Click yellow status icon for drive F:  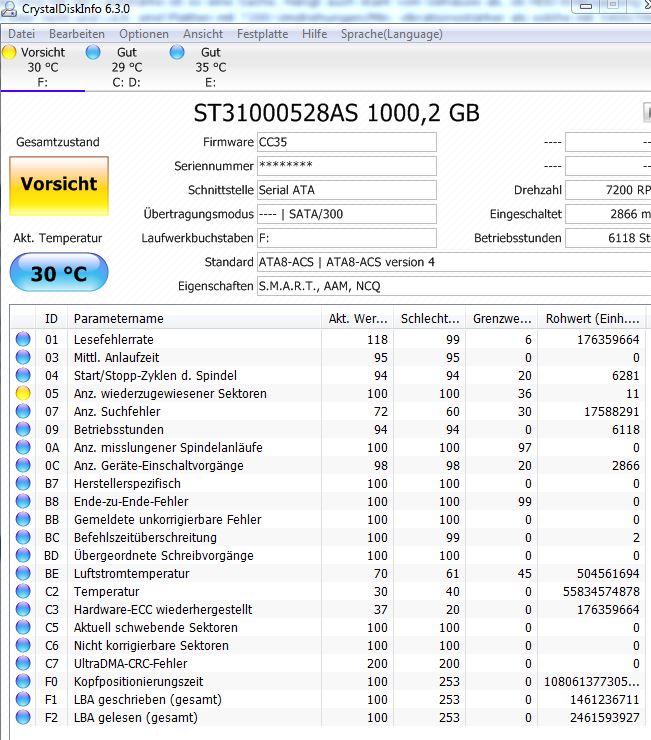[x=9, y=52]
